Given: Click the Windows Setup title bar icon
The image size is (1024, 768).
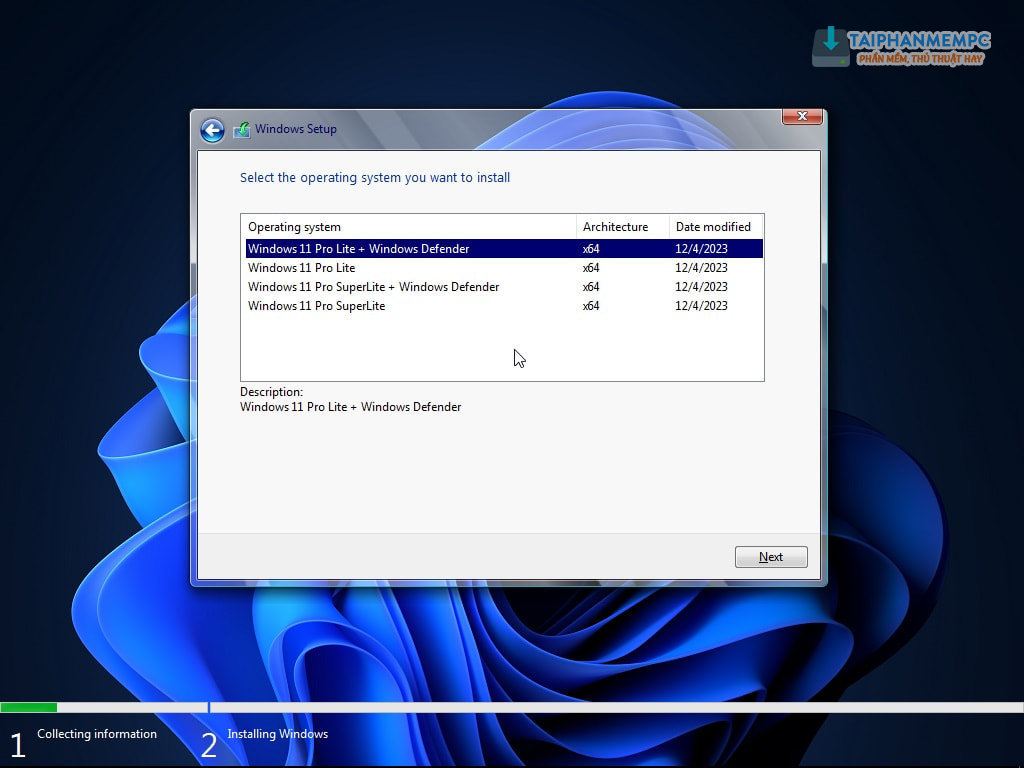Looking at the screenshot, I should pyautogui.click(x=241, y=129).
